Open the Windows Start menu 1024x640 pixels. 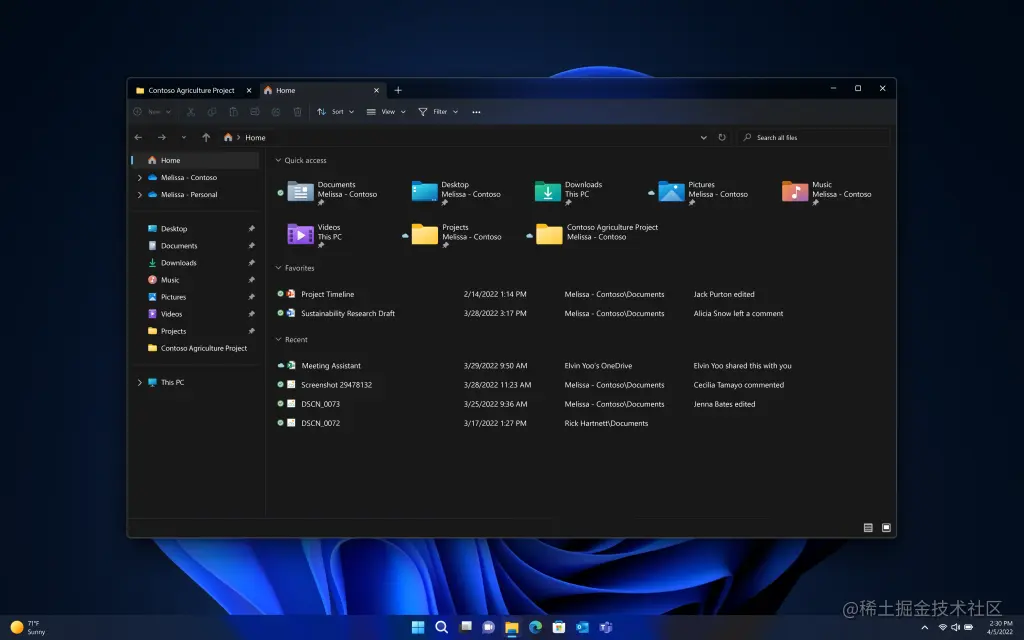click(418, 627)
